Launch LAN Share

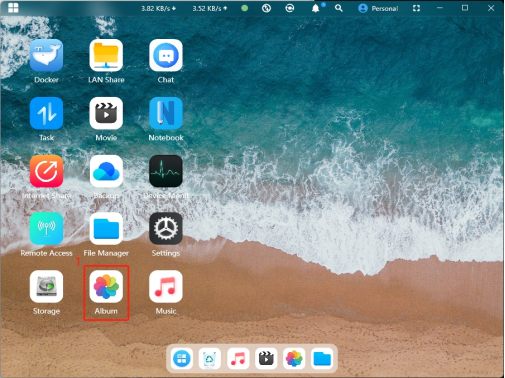[106, 55]
